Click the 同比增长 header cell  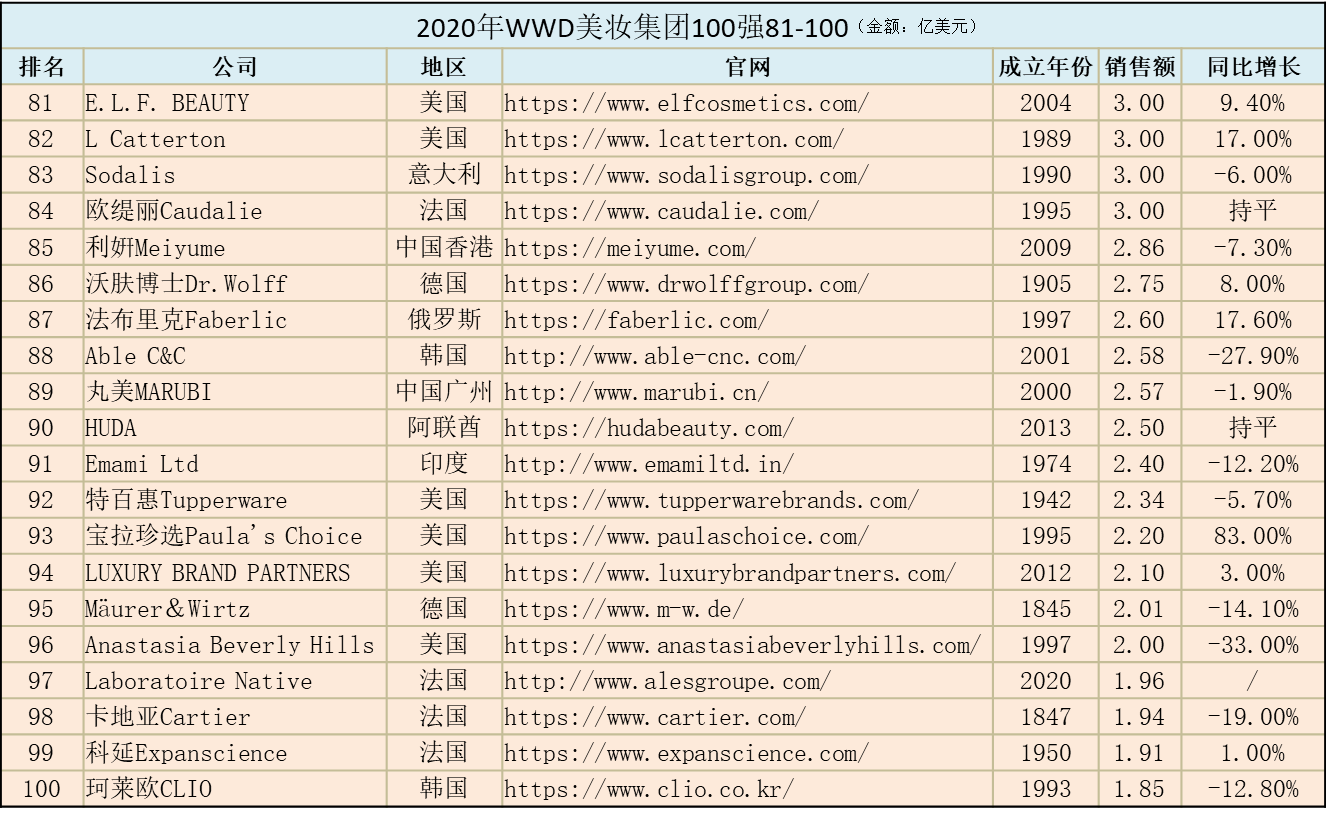[x=1252, y=67]
